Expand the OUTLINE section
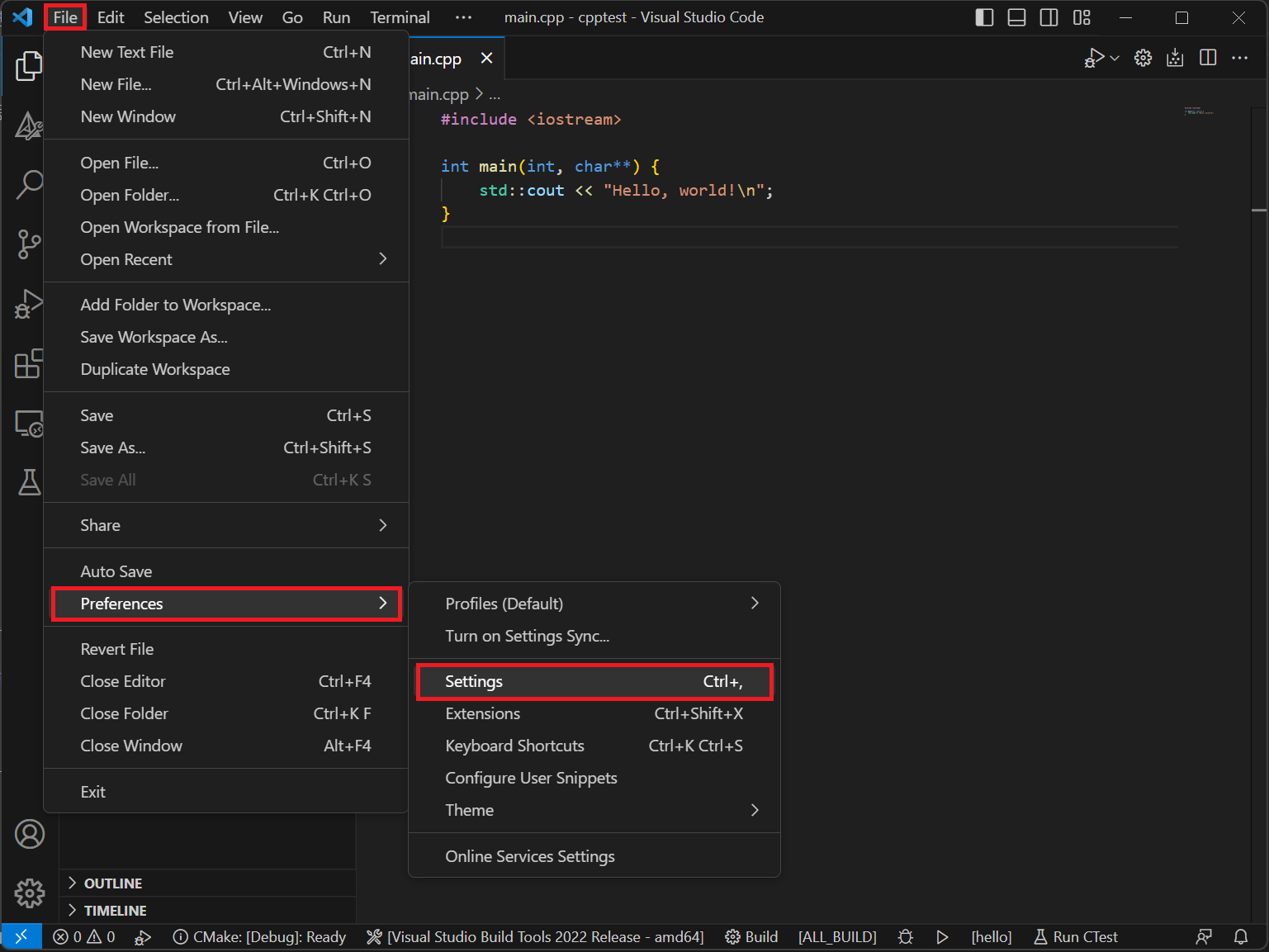Viewport: 1269px width, 952px height. coord(113,883)
